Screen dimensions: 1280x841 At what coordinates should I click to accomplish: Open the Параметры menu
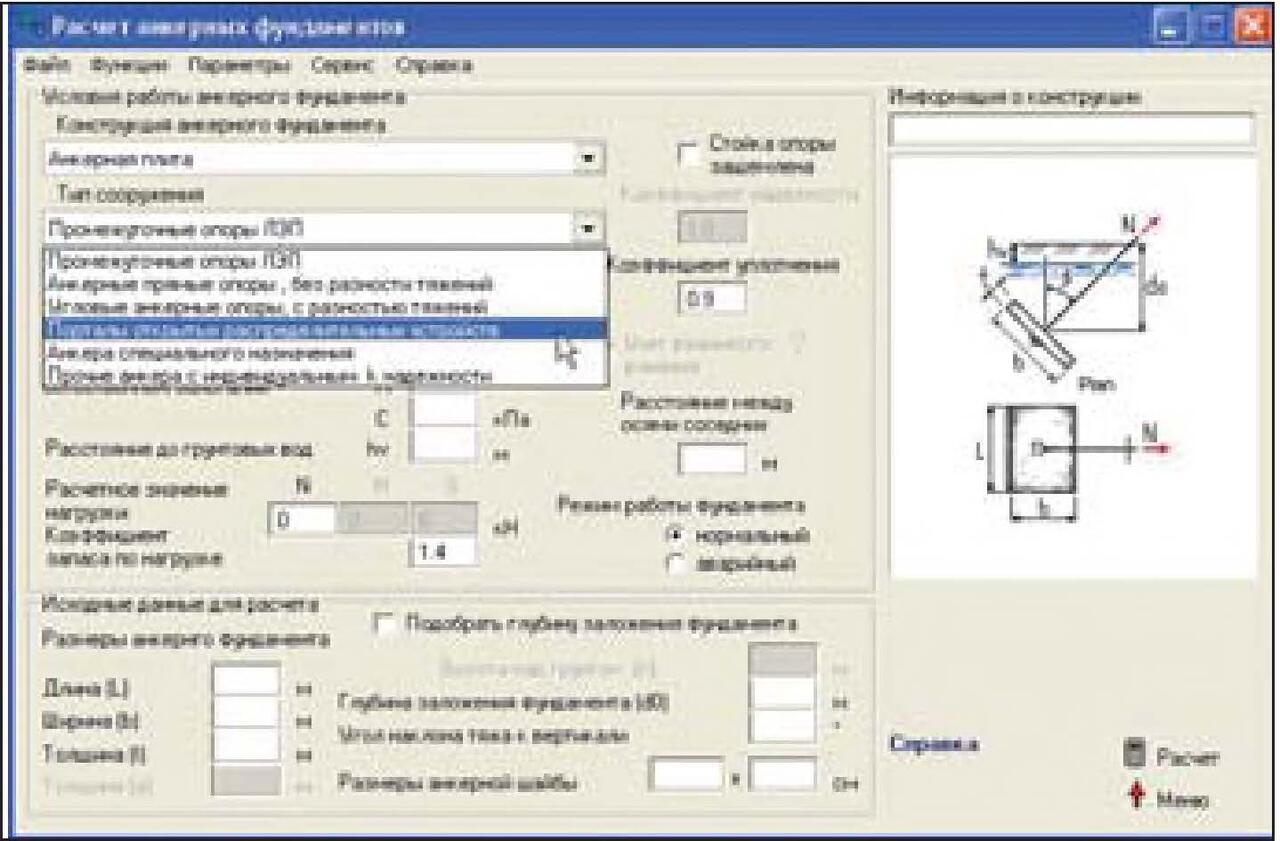(238, 66)
